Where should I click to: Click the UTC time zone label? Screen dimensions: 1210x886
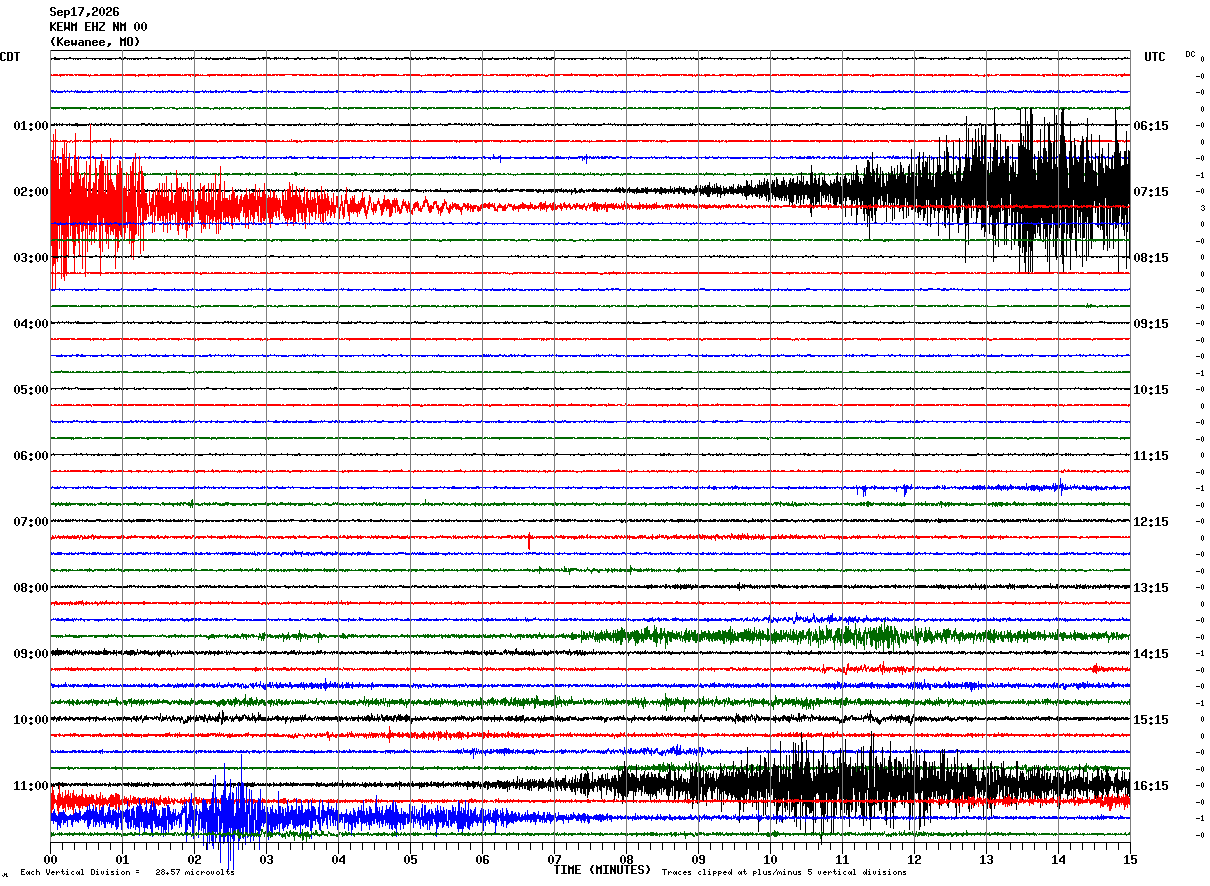click(x=1155, y=57)
